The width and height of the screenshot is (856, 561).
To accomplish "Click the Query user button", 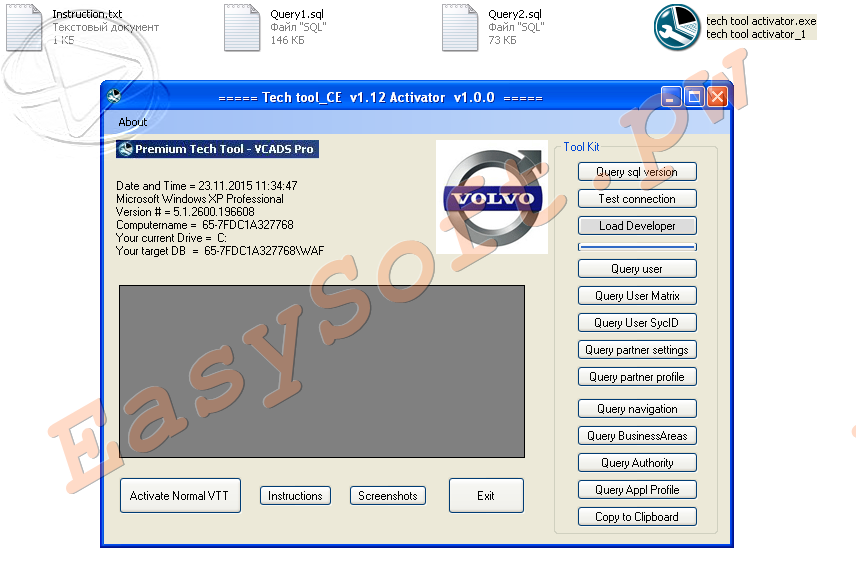I will coord(637,269).
